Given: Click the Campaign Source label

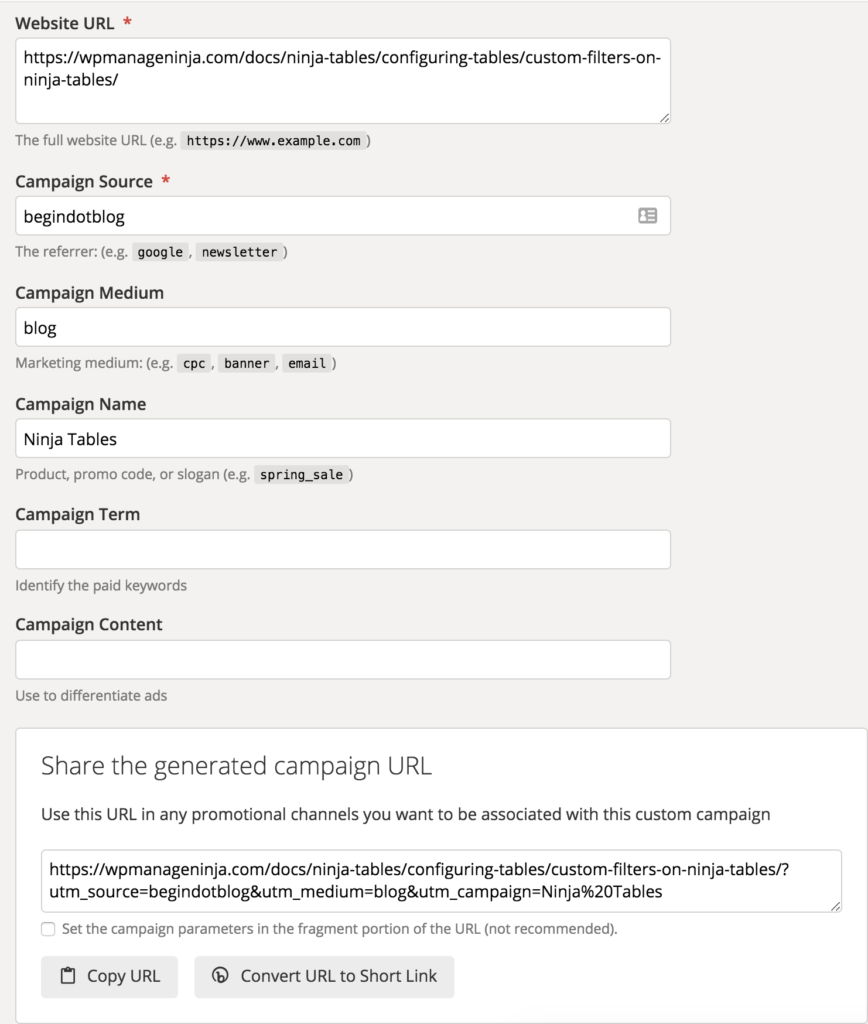Looking at the screenshot, I should 84,182.
